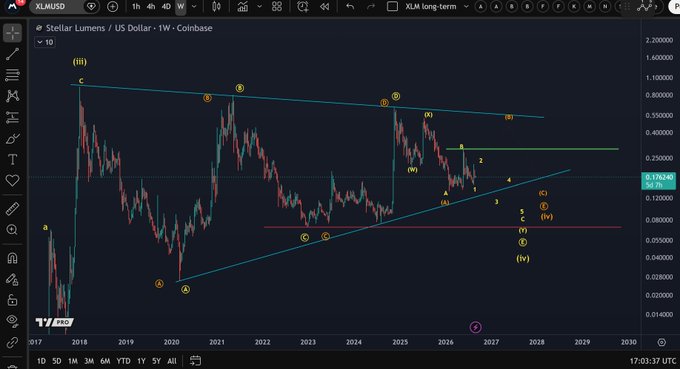
Task: Set date range to 3M
Action: coord(89,361)
